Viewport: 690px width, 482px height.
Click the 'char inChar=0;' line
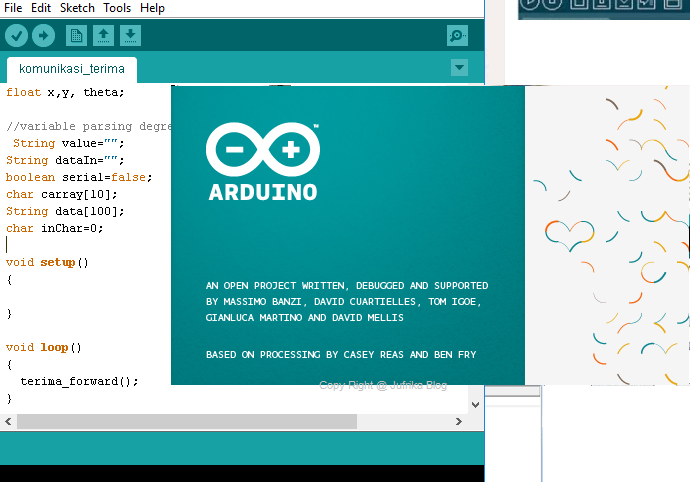point(55,228)
